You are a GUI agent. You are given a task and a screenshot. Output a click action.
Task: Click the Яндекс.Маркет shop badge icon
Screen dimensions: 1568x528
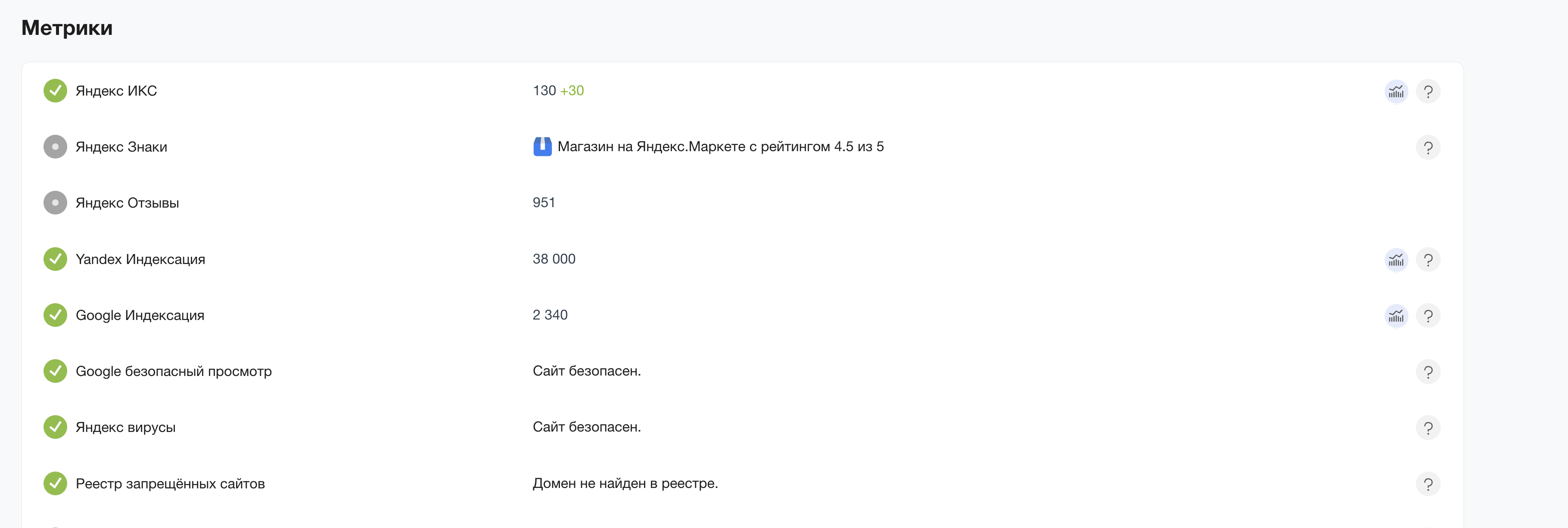(x=542, y=146)
